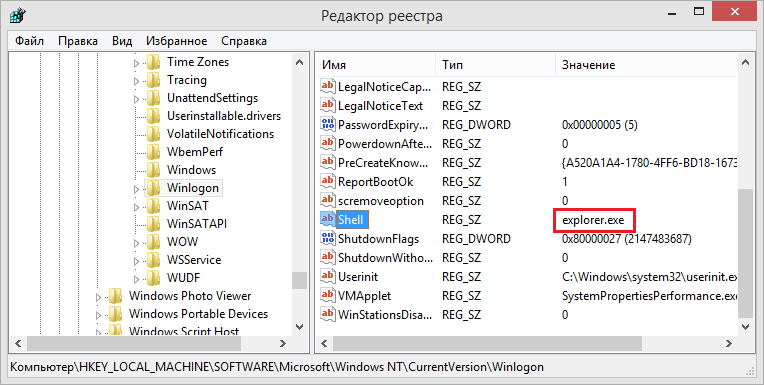Sort values by the Тип column header
Viewport: 764px width, 385px height.
(x=496, y=65)
